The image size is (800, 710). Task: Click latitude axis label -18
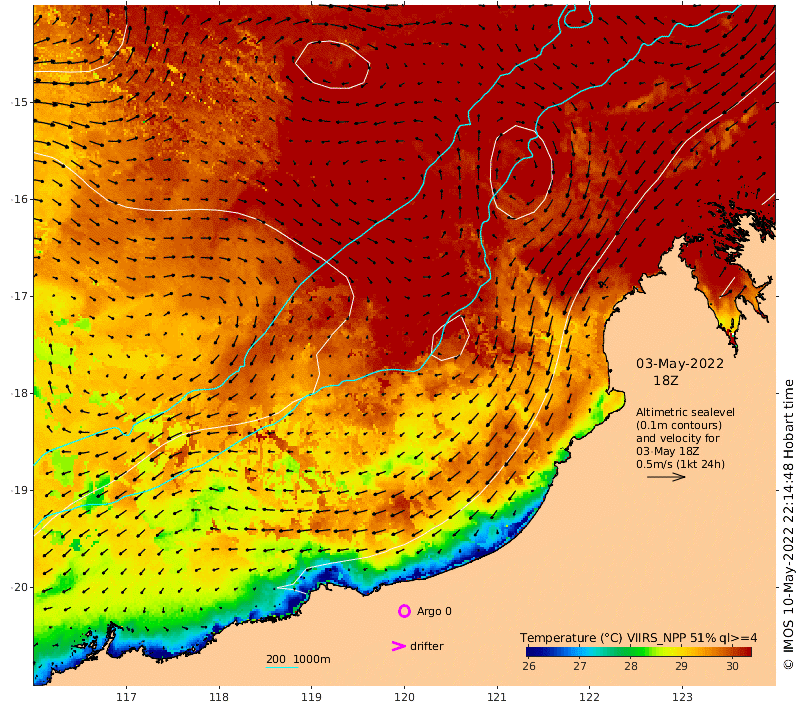(19, 393)
